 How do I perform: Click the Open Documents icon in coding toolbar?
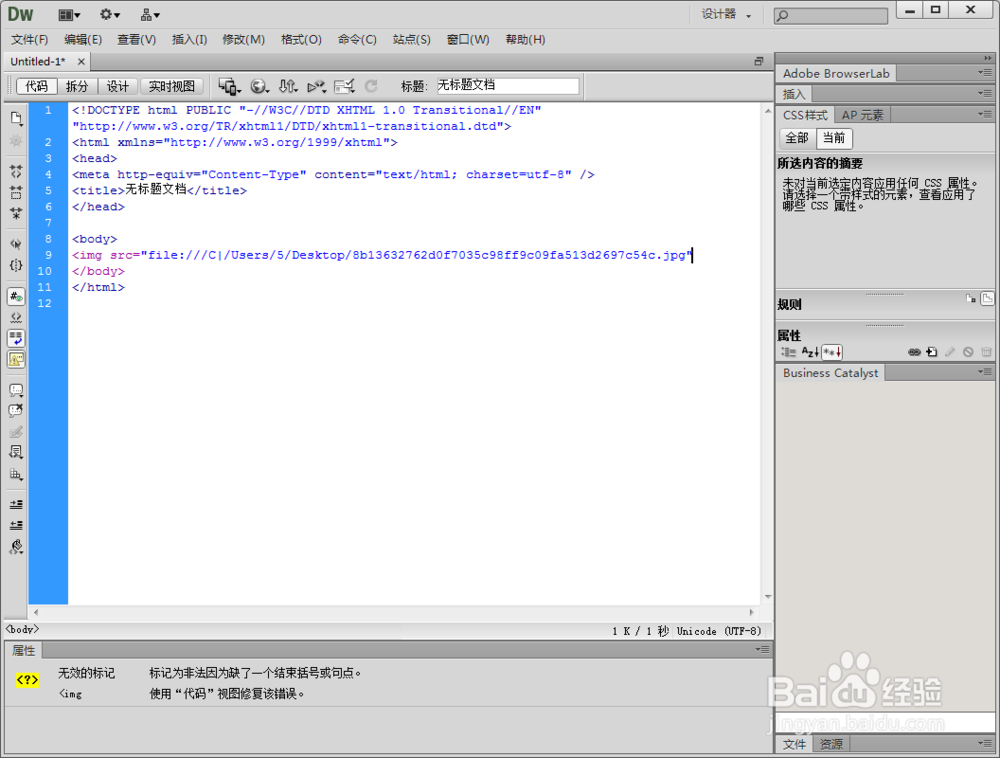pyautogui.click(x=15, y=117)
